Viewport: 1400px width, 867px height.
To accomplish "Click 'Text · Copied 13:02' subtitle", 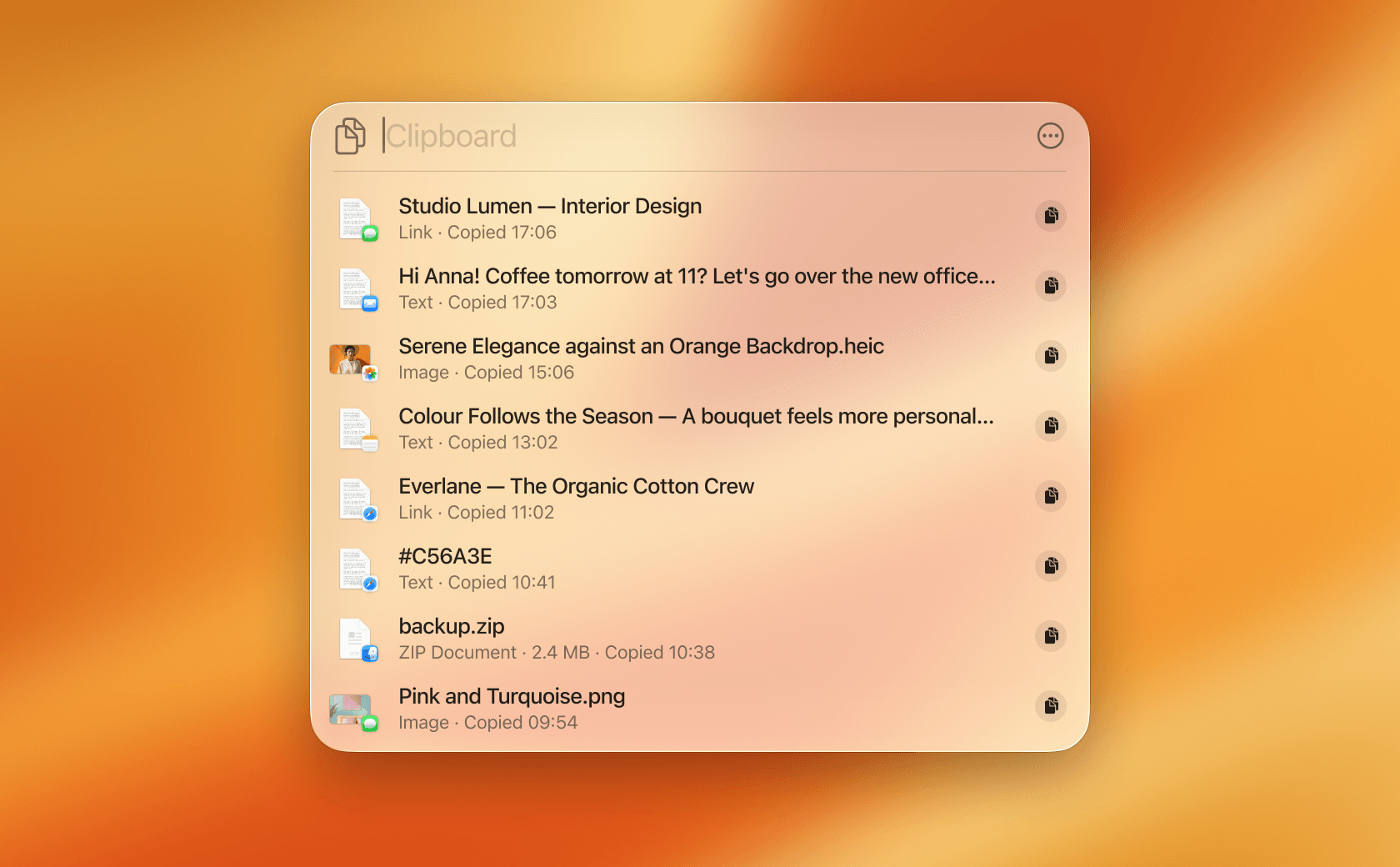I will [478, 443].
